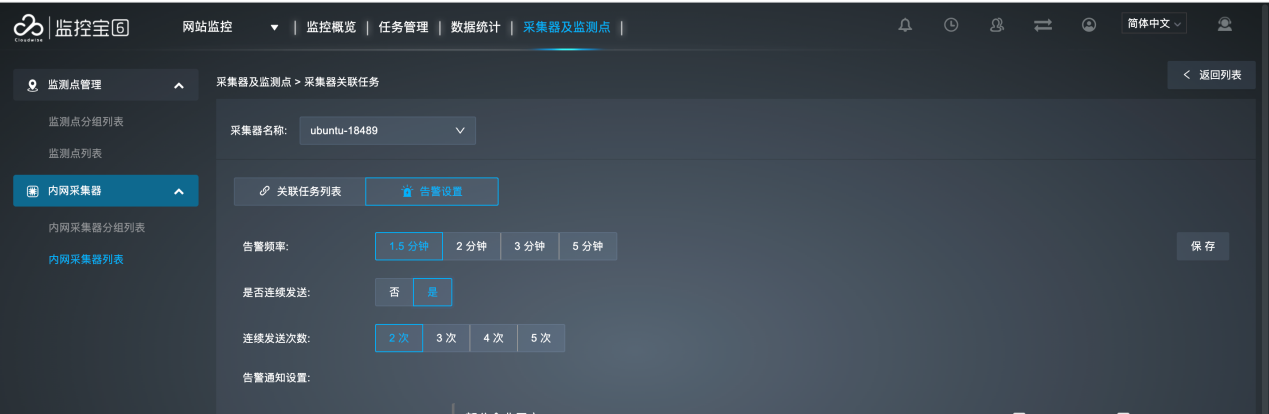
Task: Click the 监控宝 logo
Action: click(71, 28)
